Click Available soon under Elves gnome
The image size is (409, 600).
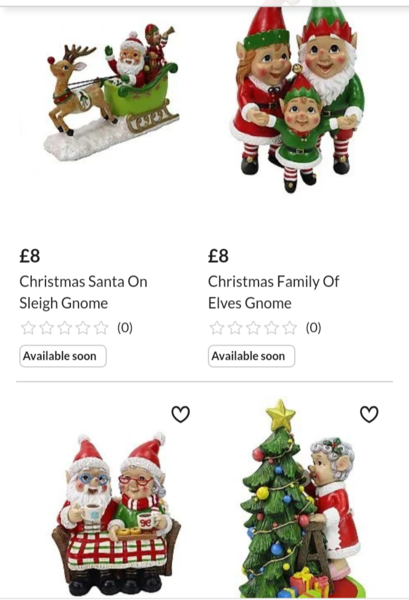[252, 356]
